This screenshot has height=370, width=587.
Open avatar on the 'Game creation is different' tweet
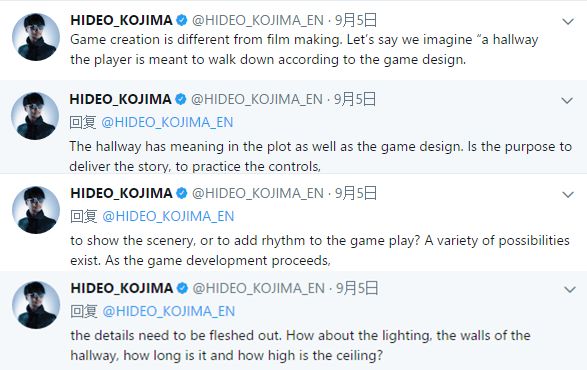pos(36,37)
